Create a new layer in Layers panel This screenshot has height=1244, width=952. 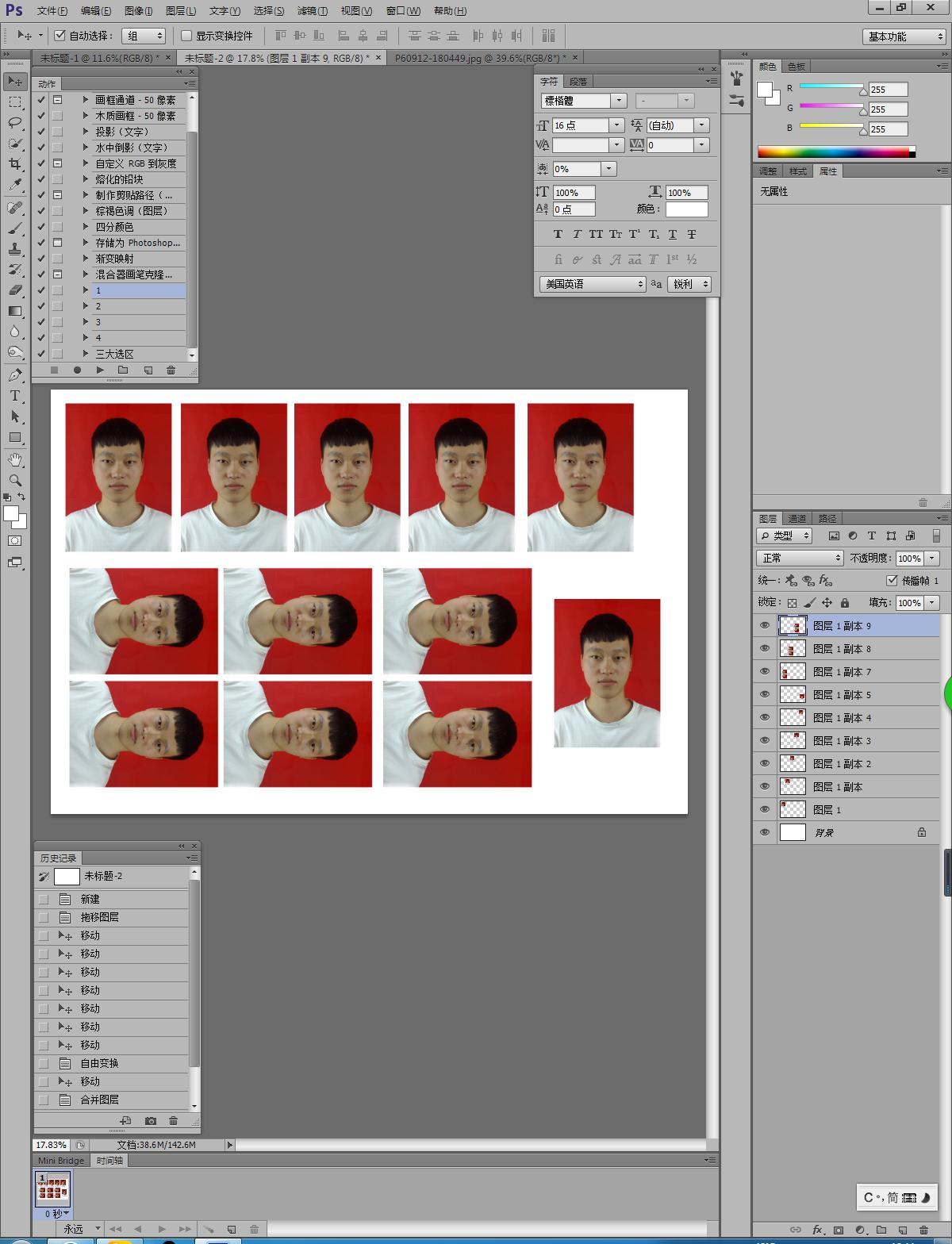pyautogui.click(x=902, y=1230)
